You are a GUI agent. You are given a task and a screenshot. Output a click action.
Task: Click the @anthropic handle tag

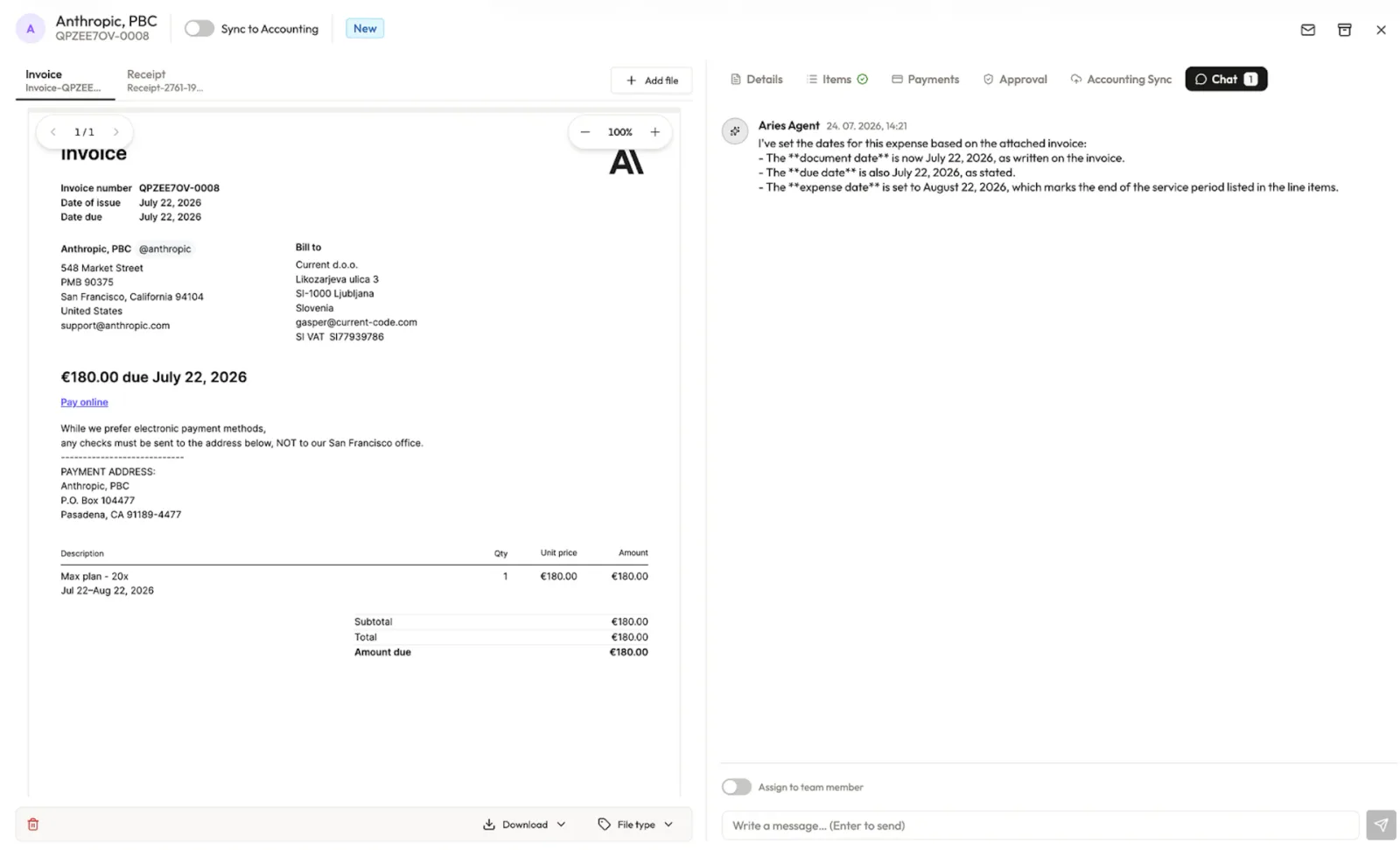click(x=164, y=249)
